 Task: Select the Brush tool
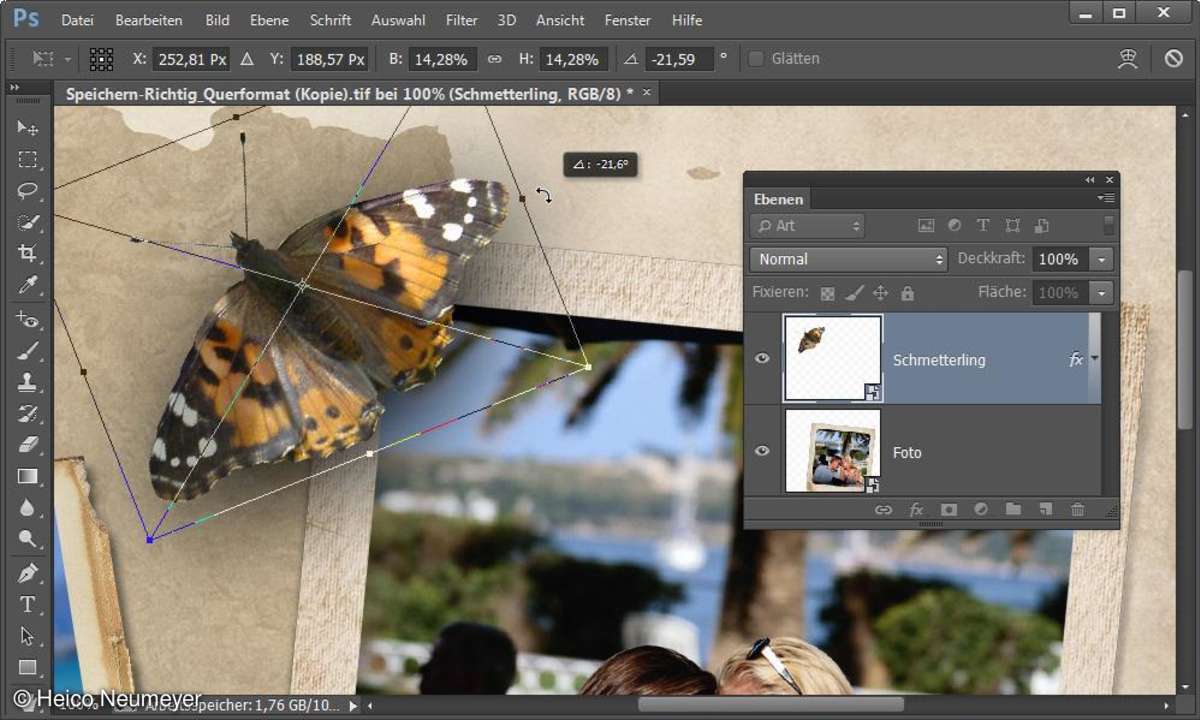[27, 350]
